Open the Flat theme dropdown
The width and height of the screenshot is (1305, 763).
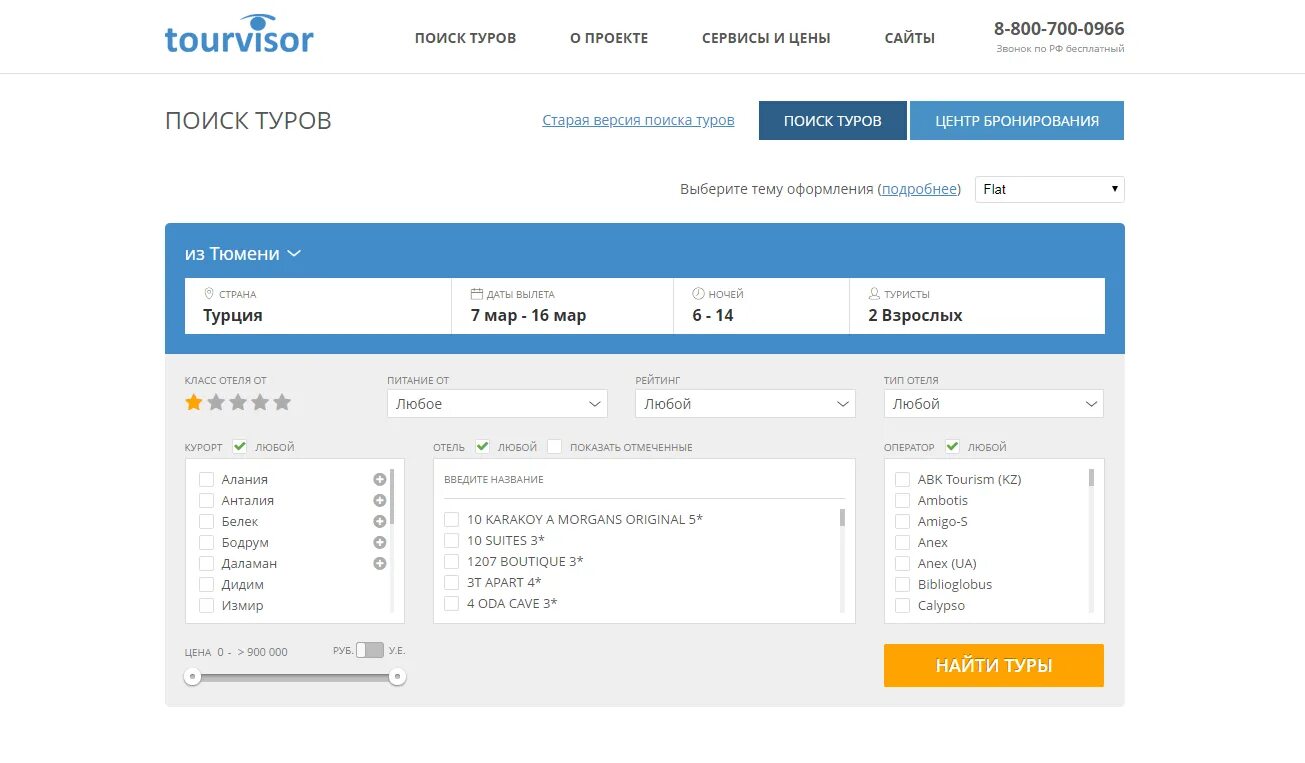point(1050,189)
